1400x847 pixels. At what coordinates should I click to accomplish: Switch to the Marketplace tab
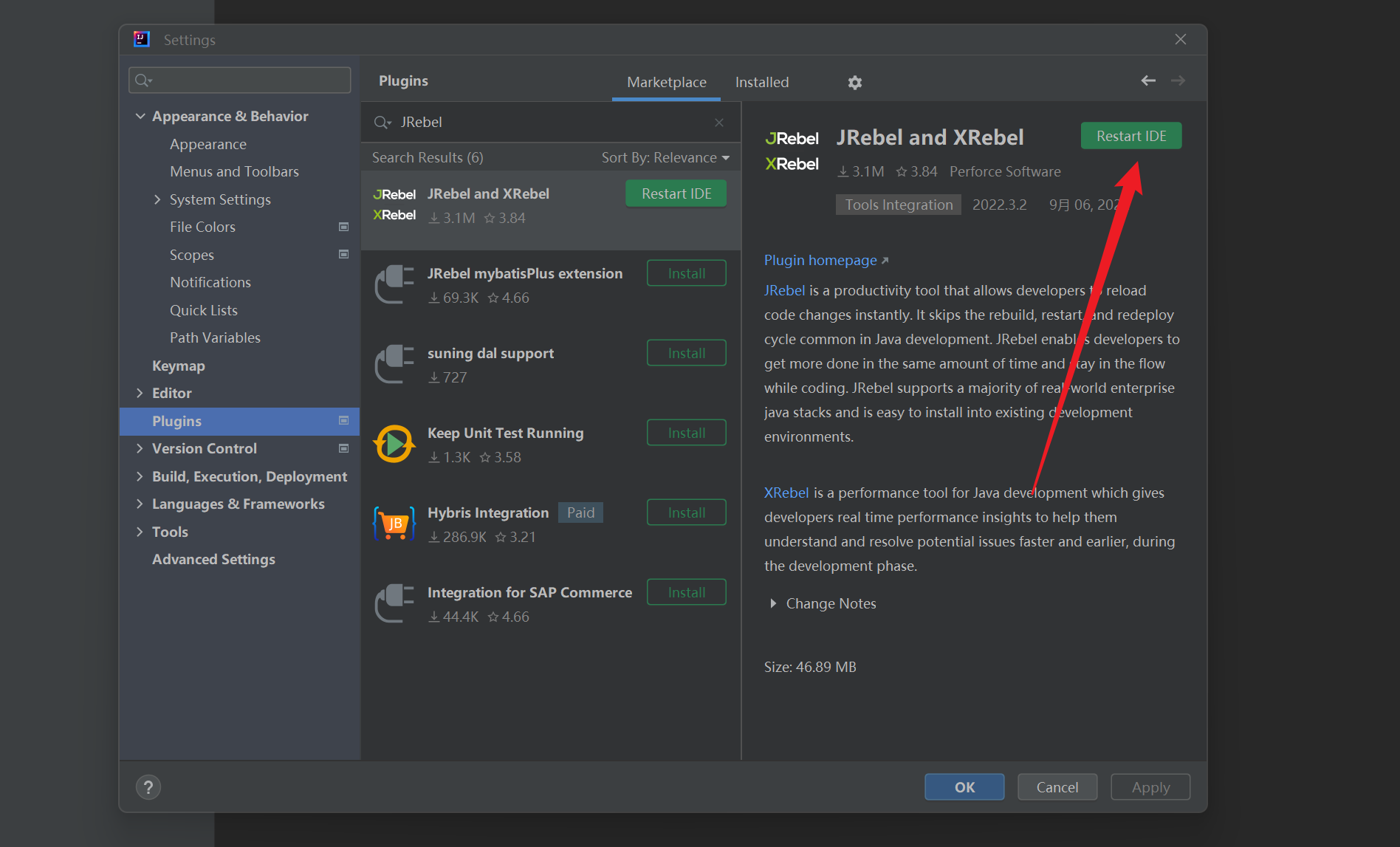(666, 82)
